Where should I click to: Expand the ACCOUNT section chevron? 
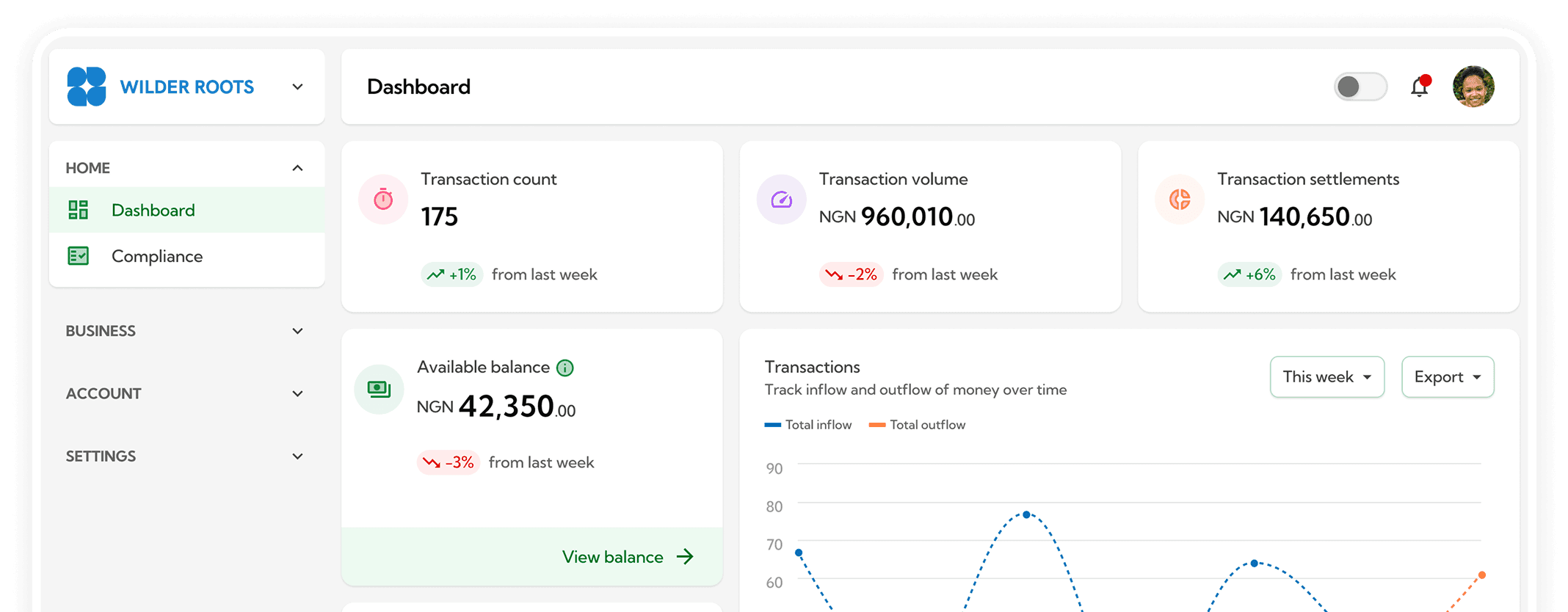tap(297, 393)
